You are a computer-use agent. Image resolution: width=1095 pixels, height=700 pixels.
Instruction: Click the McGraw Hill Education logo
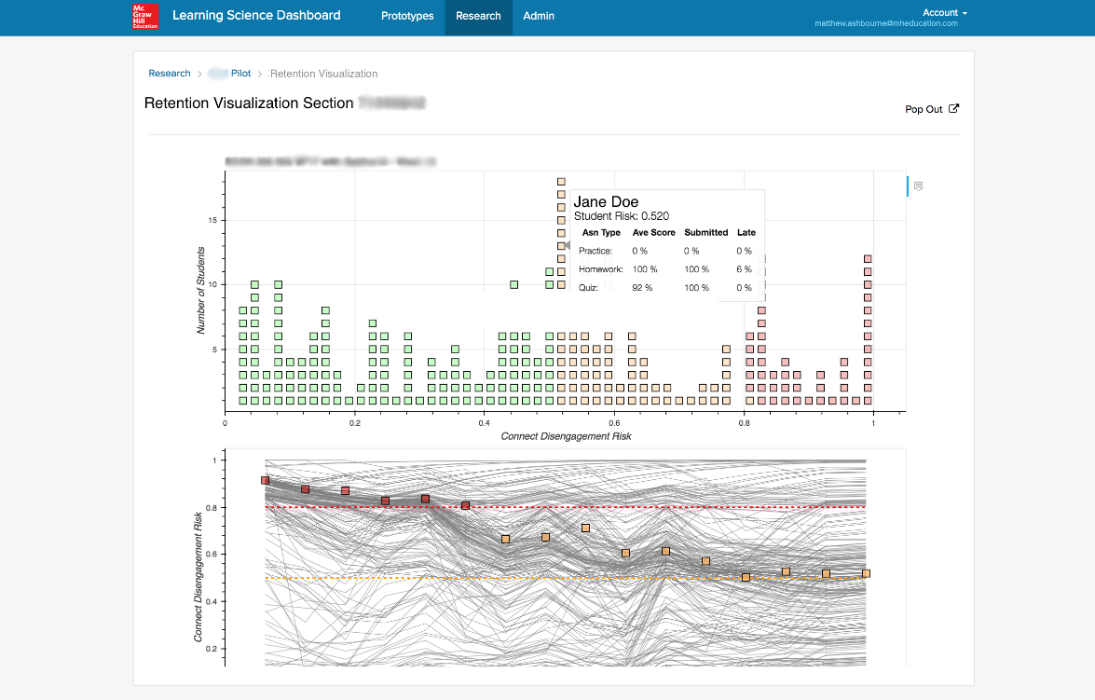coord(145,16)
